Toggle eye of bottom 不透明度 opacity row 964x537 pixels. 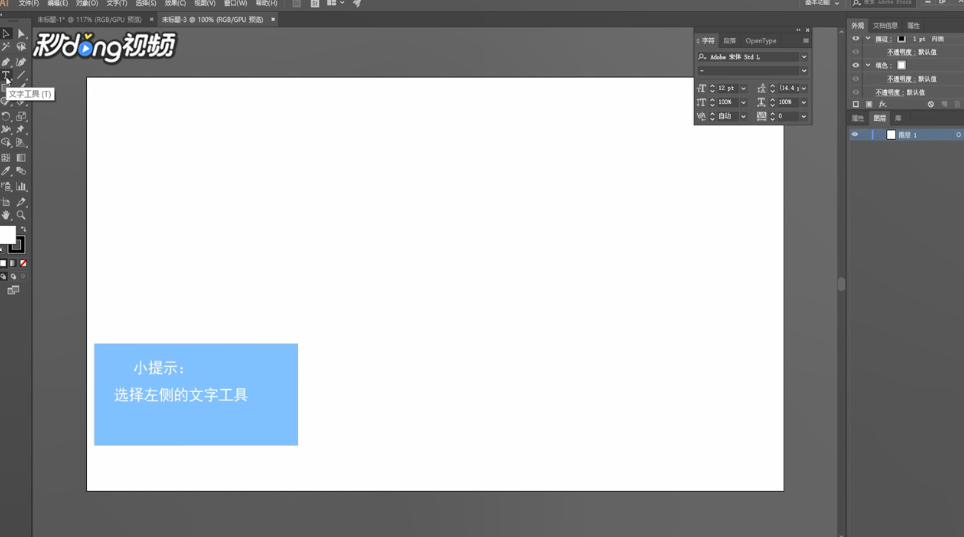click(x=856, y=92)
